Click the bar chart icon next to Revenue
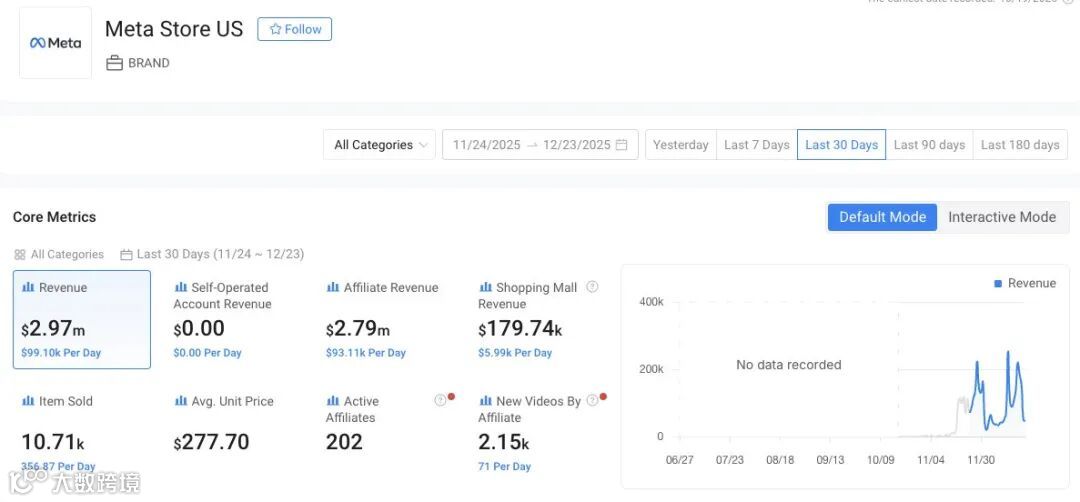This screenshot has height=502, width=1080. [x=28, y=287]
